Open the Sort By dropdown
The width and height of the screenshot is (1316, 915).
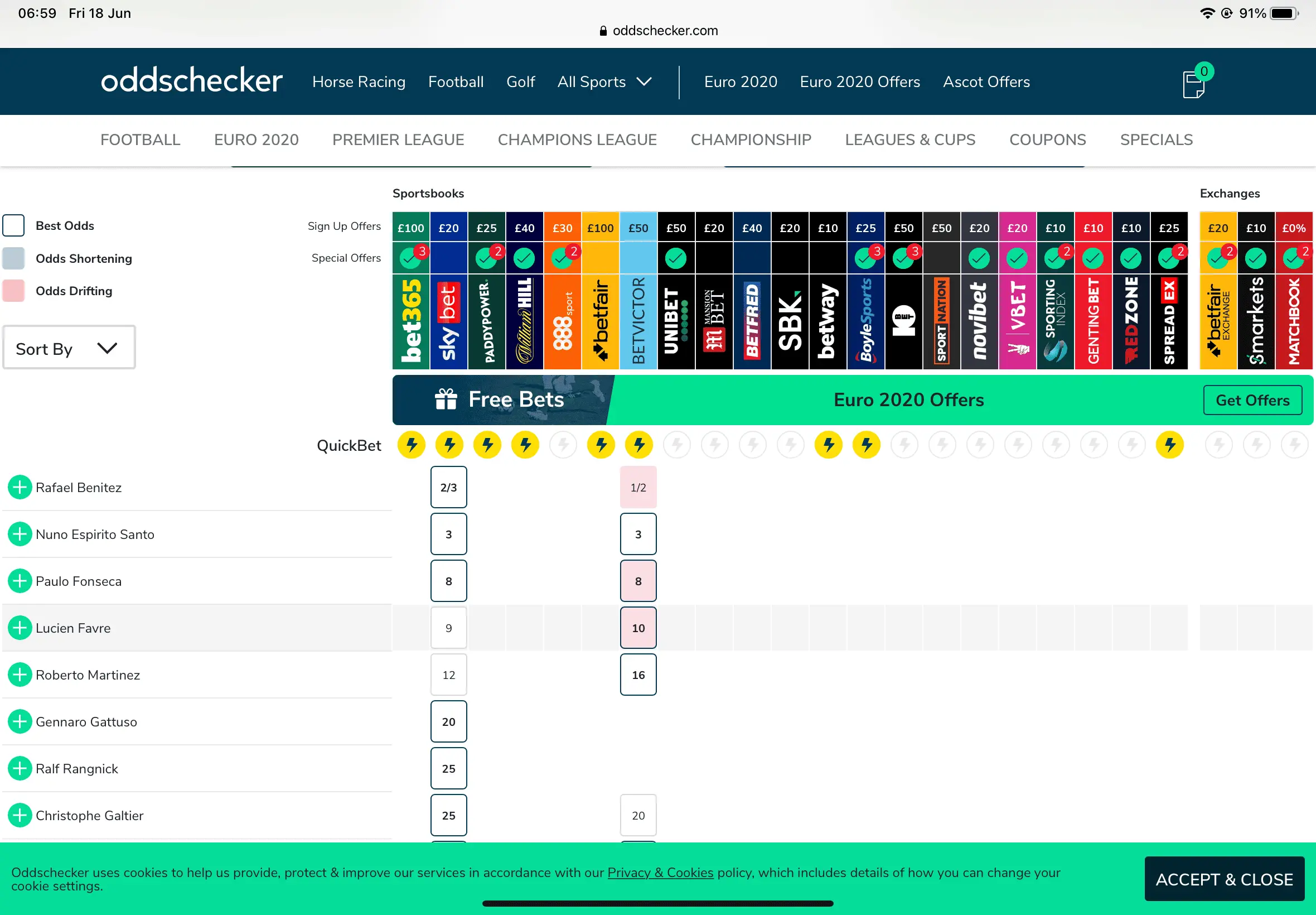pos(69,348)
